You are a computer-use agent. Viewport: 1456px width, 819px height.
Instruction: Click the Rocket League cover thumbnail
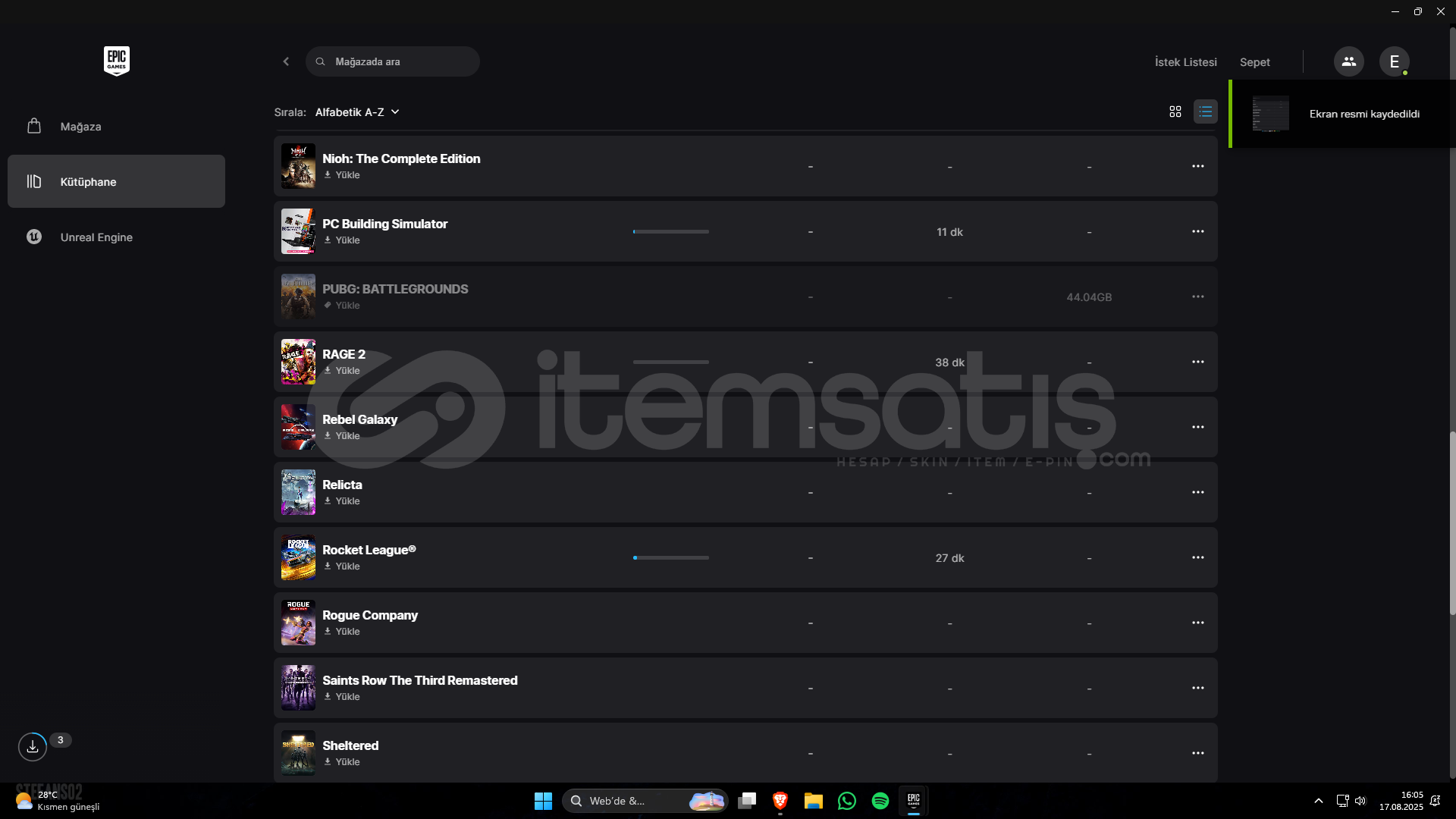click(x=298, y=557)
